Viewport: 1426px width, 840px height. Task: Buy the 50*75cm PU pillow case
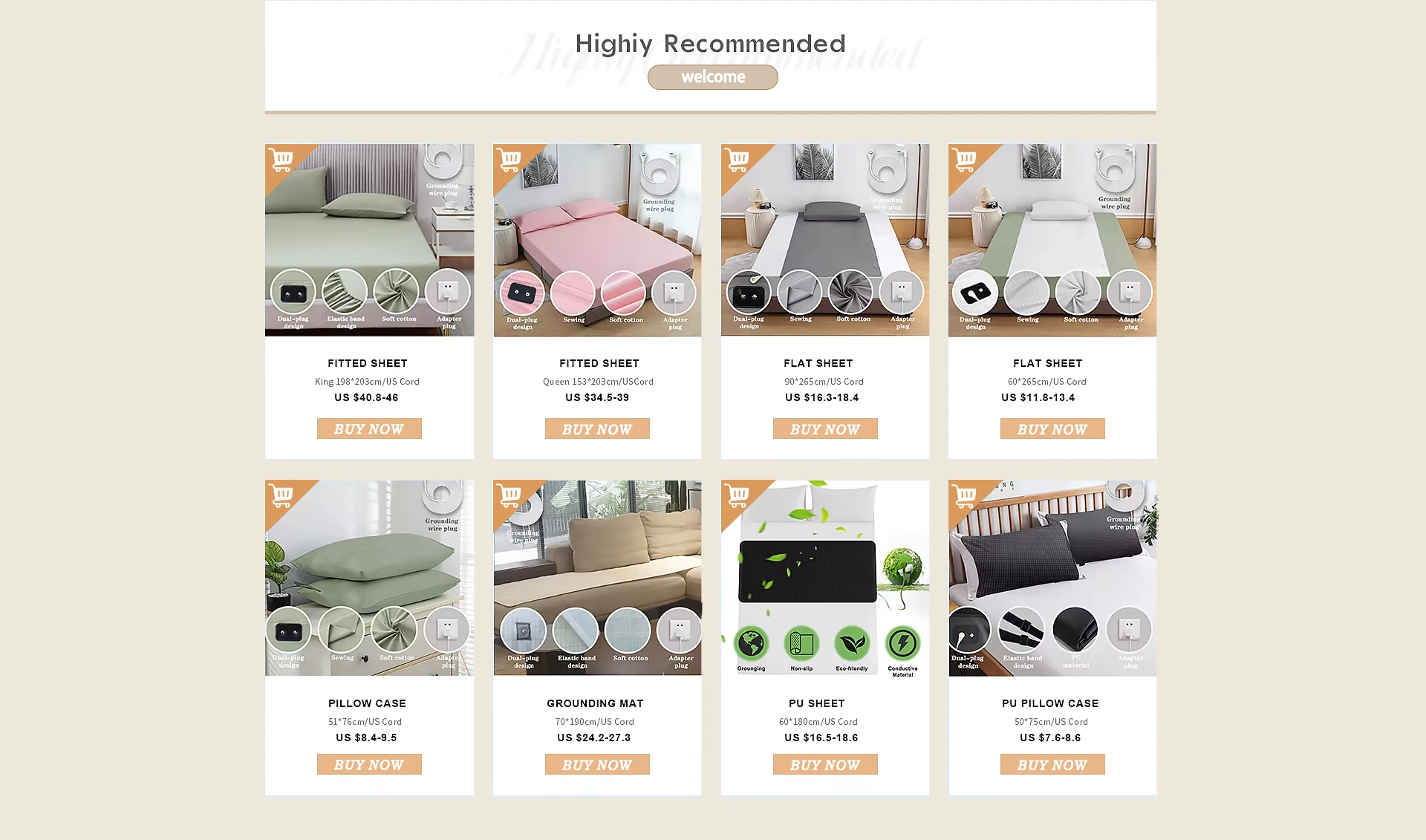click(1052, 764)
